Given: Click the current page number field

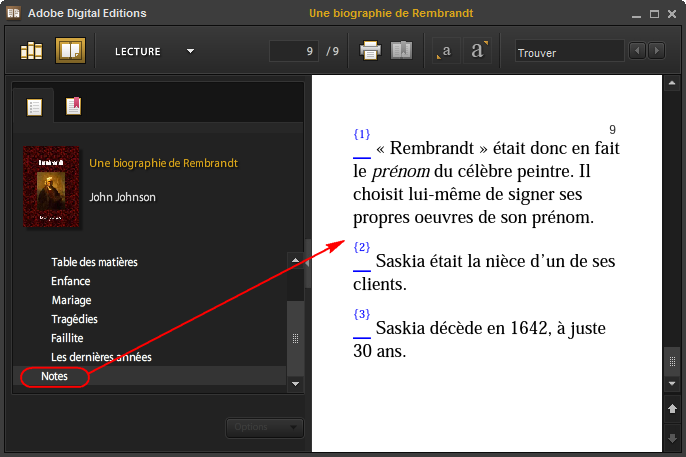Looking at the screenshot, I should click(x=294, y=51).
